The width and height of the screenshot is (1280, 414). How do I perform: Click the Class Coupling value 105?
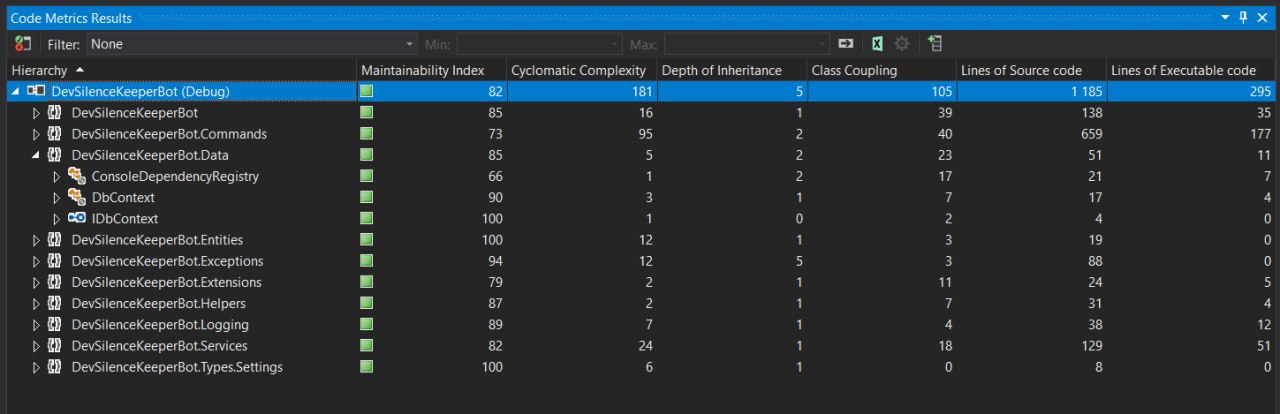(x=942, y=92)
